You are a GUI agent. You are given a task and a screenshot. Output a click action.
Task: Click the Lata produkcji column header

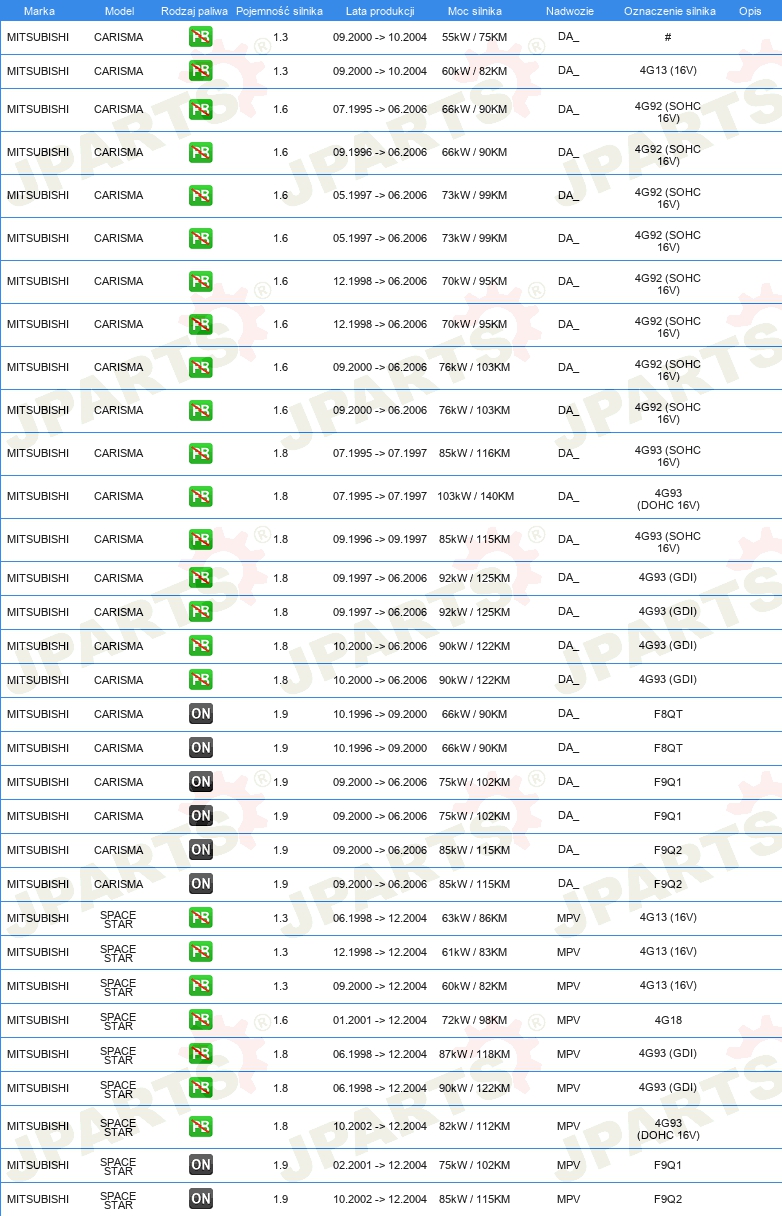[x=380, y=12]
